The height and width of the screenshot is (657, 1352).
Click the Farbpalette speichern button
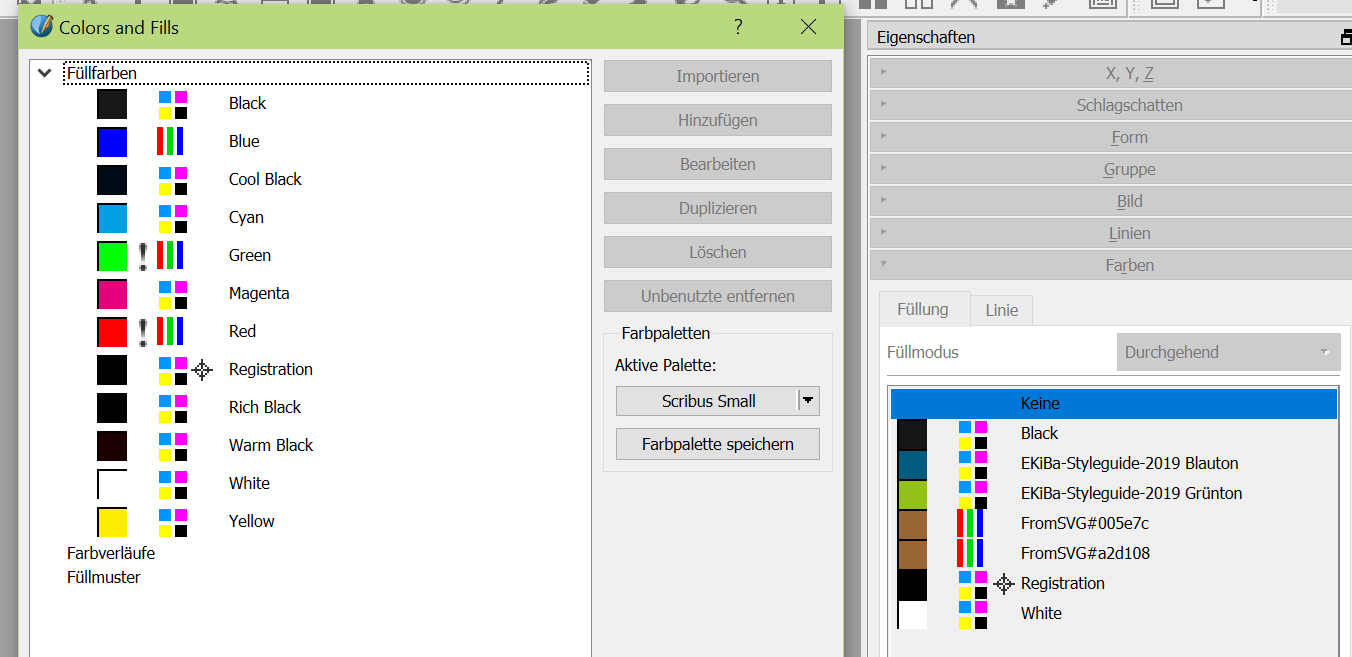717,444
